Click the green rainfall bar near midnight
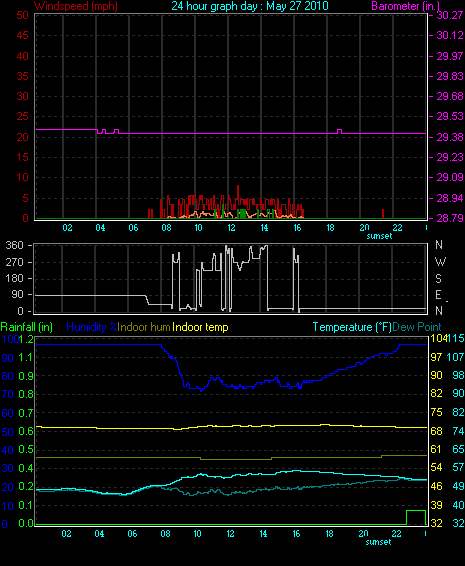 coord(416,517)
